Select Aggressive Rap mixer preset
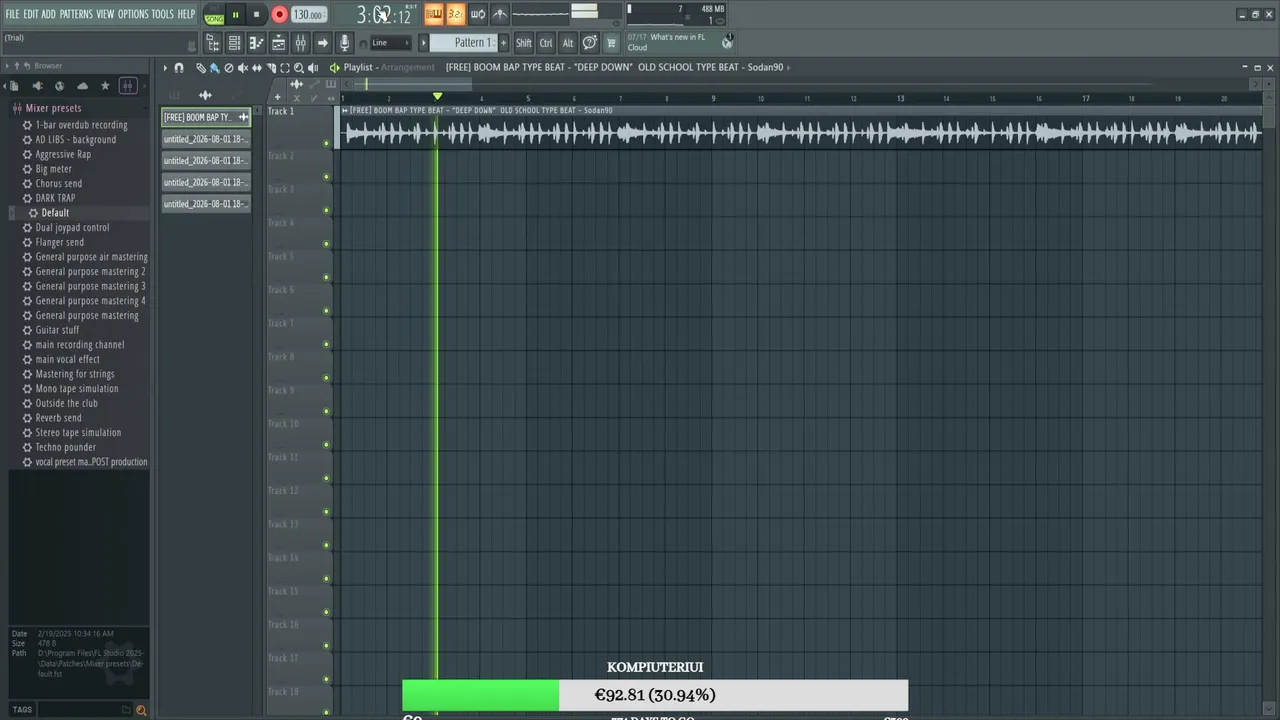The width and height of the screenshot is (1280, 720). click(63, 154)
